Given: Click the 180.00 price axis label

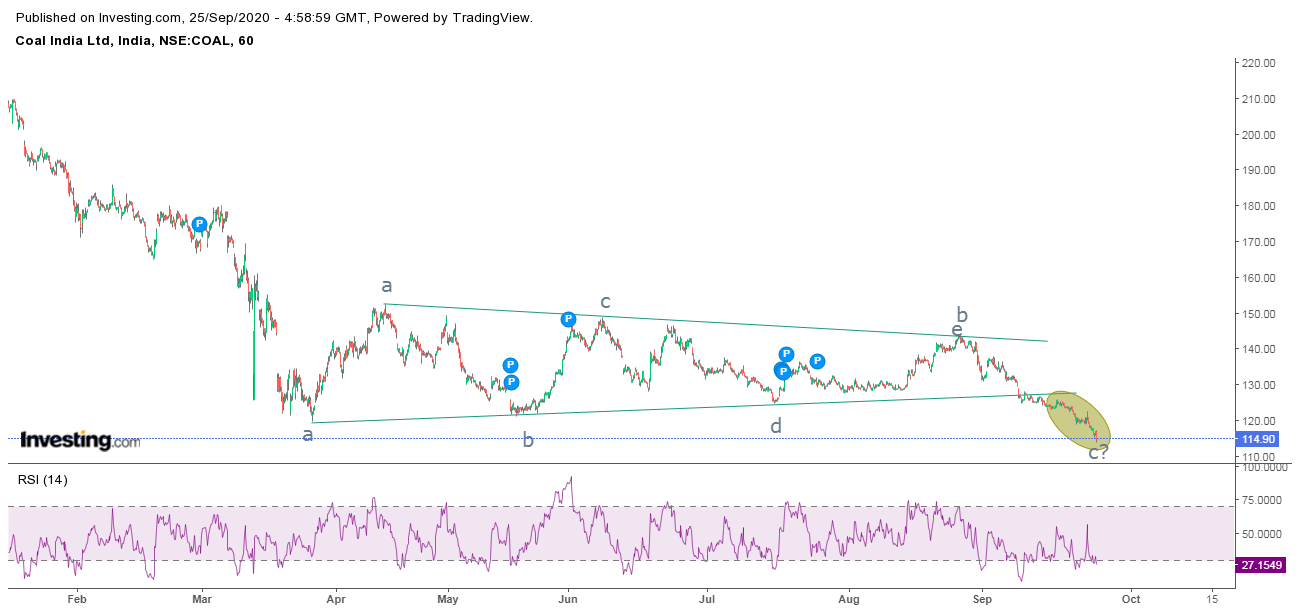Looking at the screenshot, I should coord(1259,206).
